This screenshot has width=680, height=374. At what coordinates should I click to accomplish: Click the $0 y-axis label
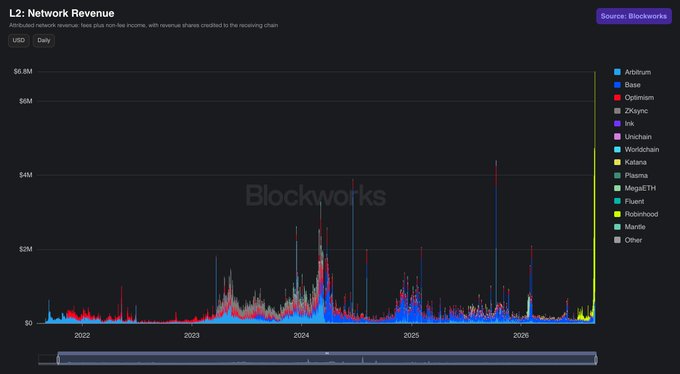click(28, 323)
